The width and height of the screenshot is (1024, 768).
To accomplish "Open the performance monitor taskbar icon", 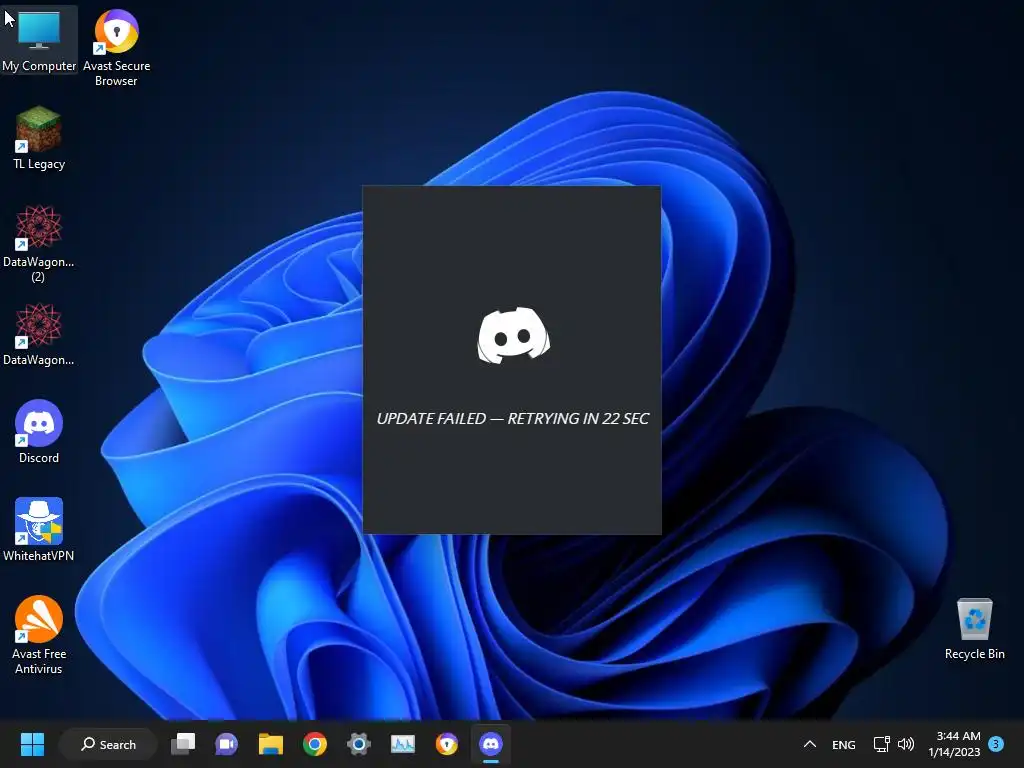I will [x=403, y=744].
